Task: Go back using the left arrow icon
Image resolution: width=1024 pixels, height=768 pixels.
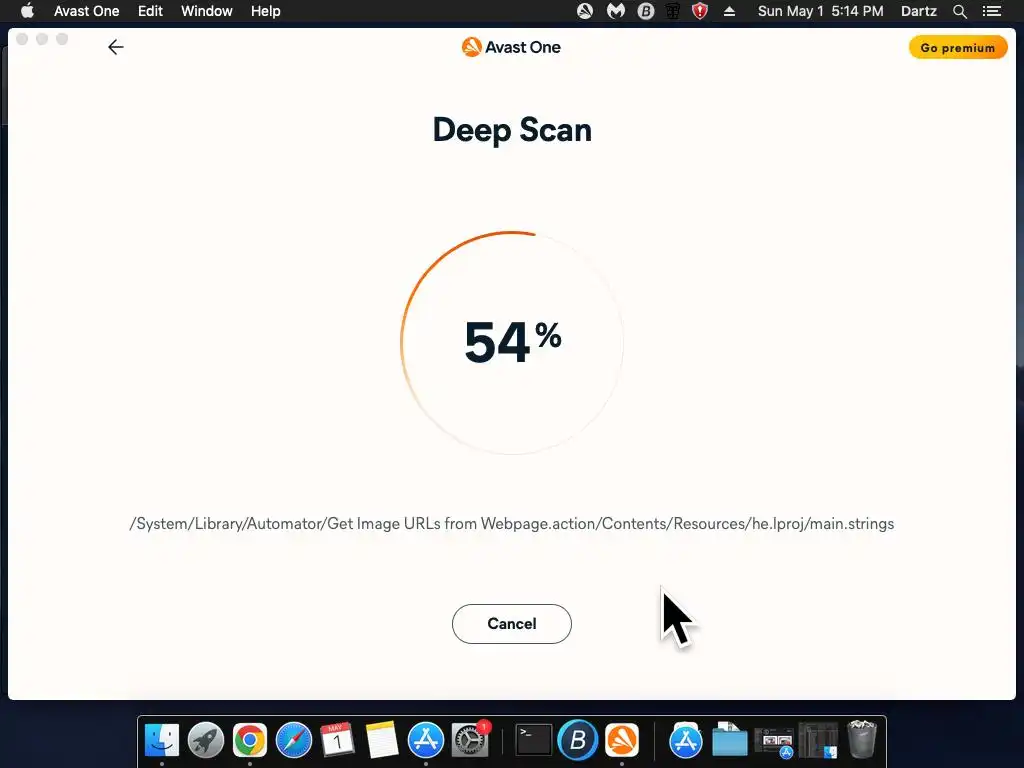Action: click(x=116, y=47)
